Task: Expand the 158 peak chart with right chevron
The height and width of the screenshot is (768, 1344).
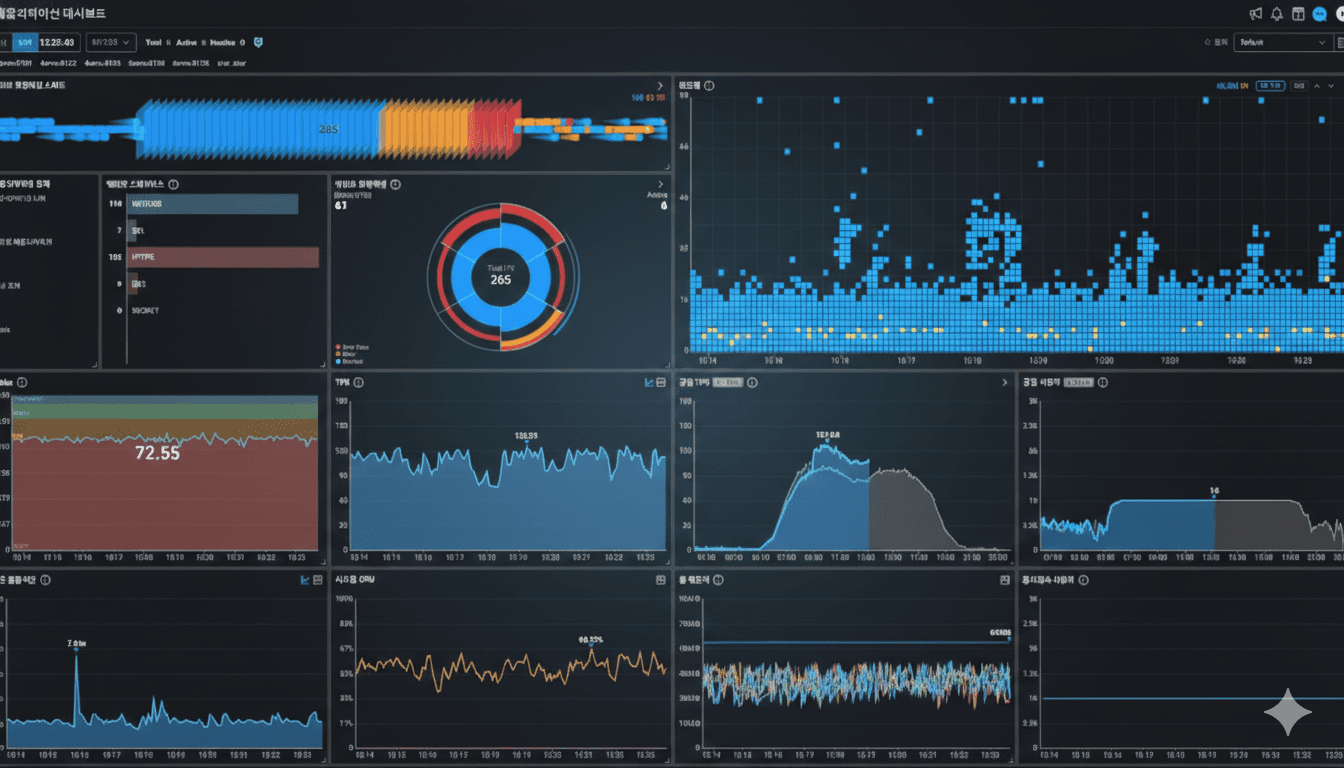Action: (1005, 382)
